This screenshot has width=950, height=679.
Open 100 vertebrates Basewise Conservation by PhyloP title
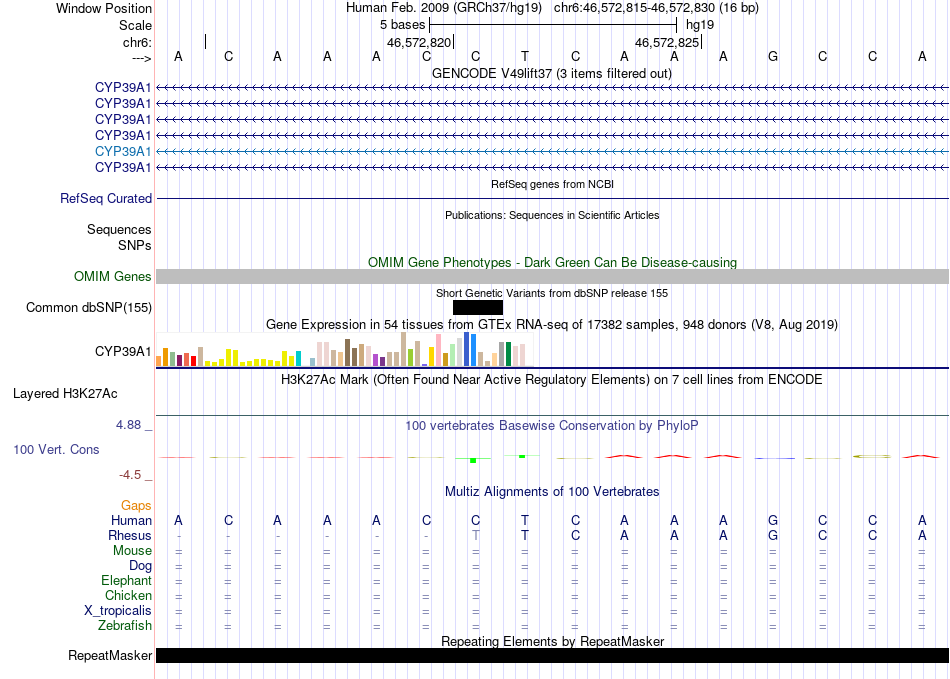click(551, 426)
